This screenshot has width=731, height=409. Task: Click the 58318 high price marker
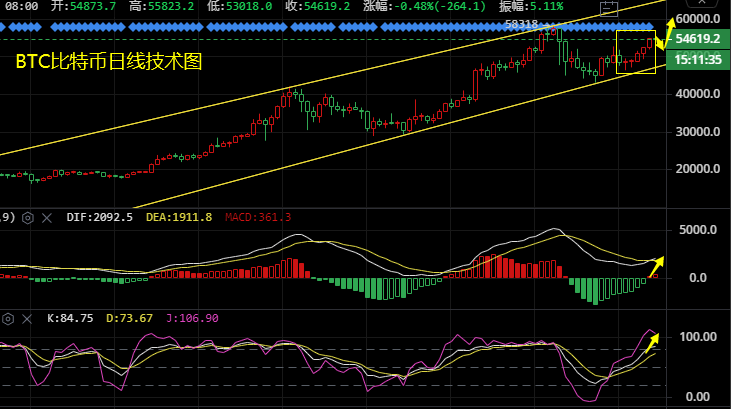[x=522, y=23]
